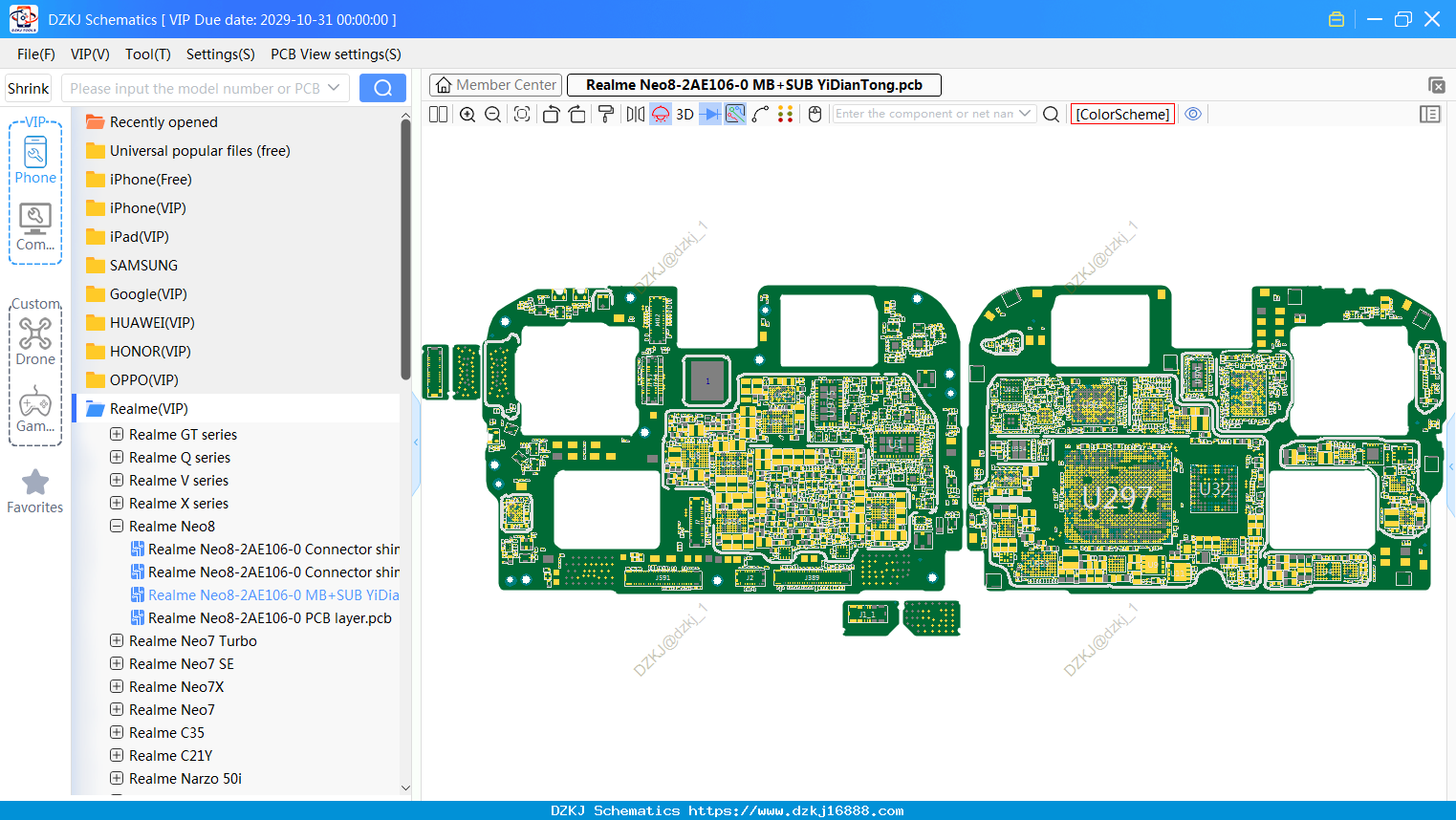Screen dimensions: 1456x820
Task: Select the curved trace line tool
Action: pos(760,115)
